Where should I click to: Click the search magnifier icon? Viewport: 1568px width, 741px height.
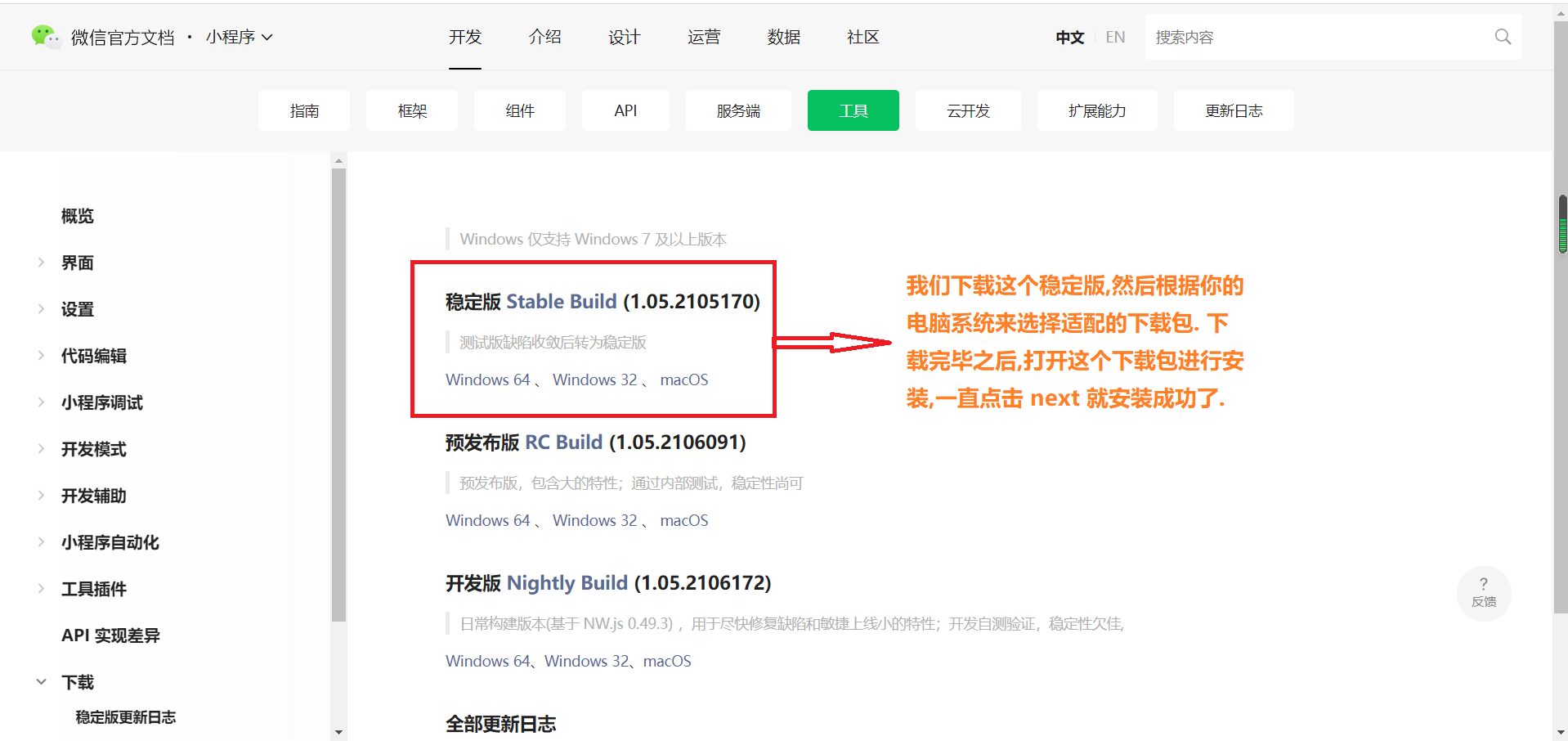tap(1503, 37)
